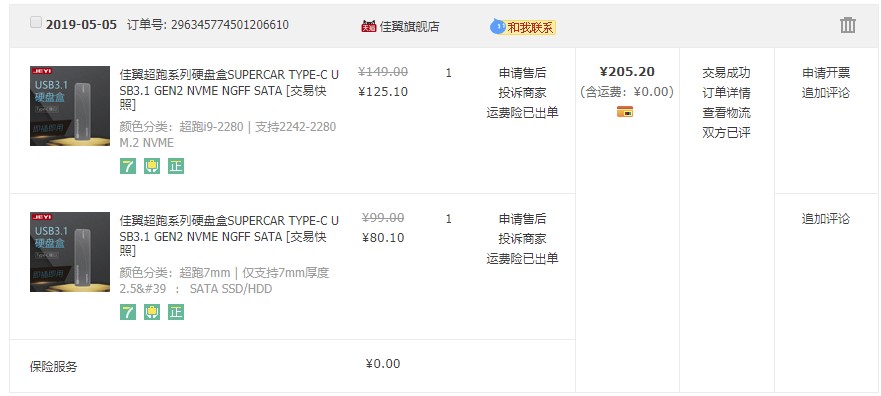Image resolution: width=881 pixels, height=396 pixels.
Task: Open the second product thumbnail for 超跑7mm
Action: point(70,252)
